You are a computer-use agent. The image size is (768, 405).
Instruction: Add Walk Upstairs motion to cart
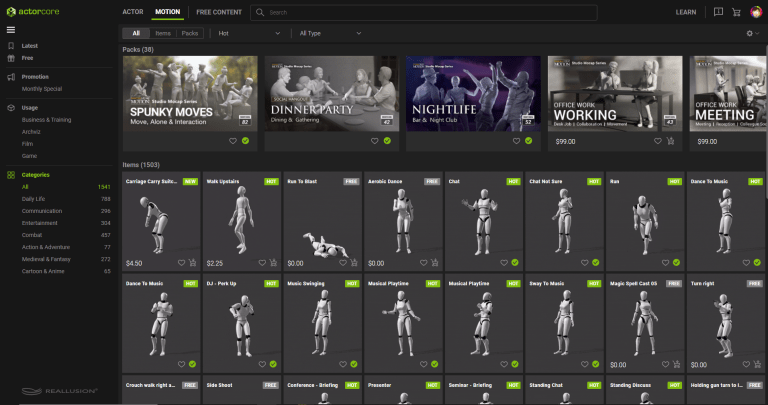273,263
